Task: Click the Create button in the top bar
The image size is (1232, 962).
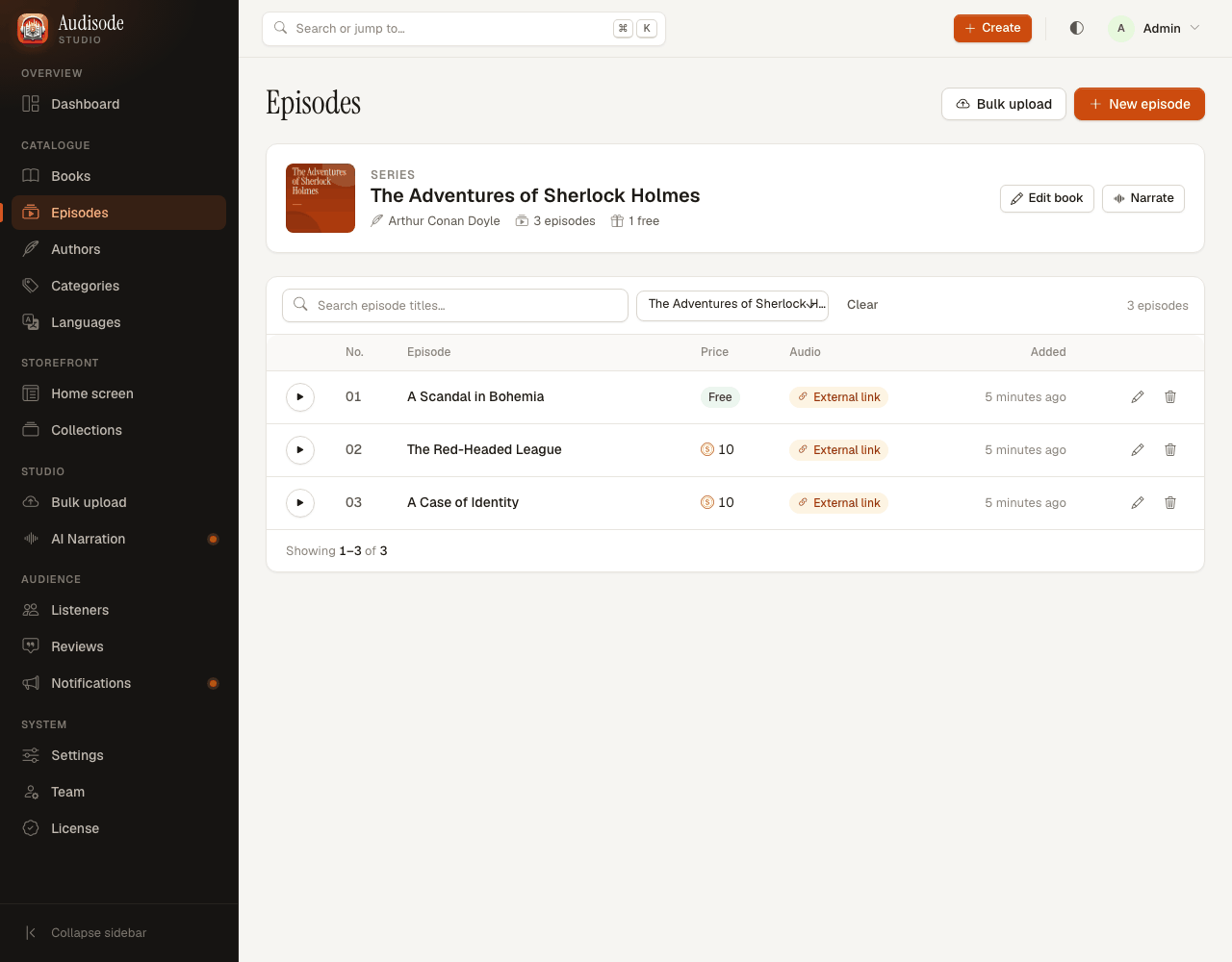Action: [x=992, y=28]
